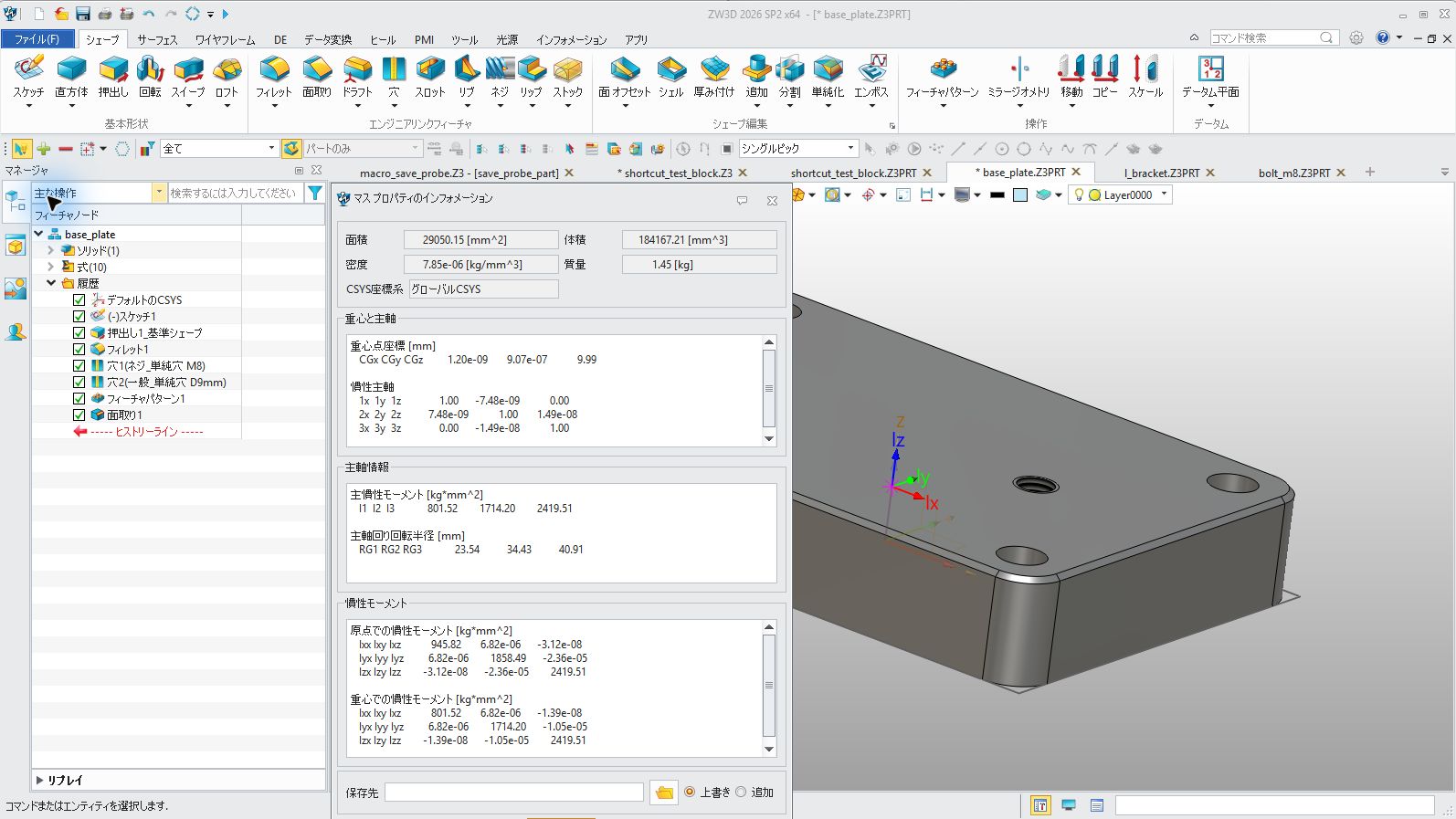Open the 主な操作 dropdown
Screen dimensions: 1456x819
tap(159, 193)
